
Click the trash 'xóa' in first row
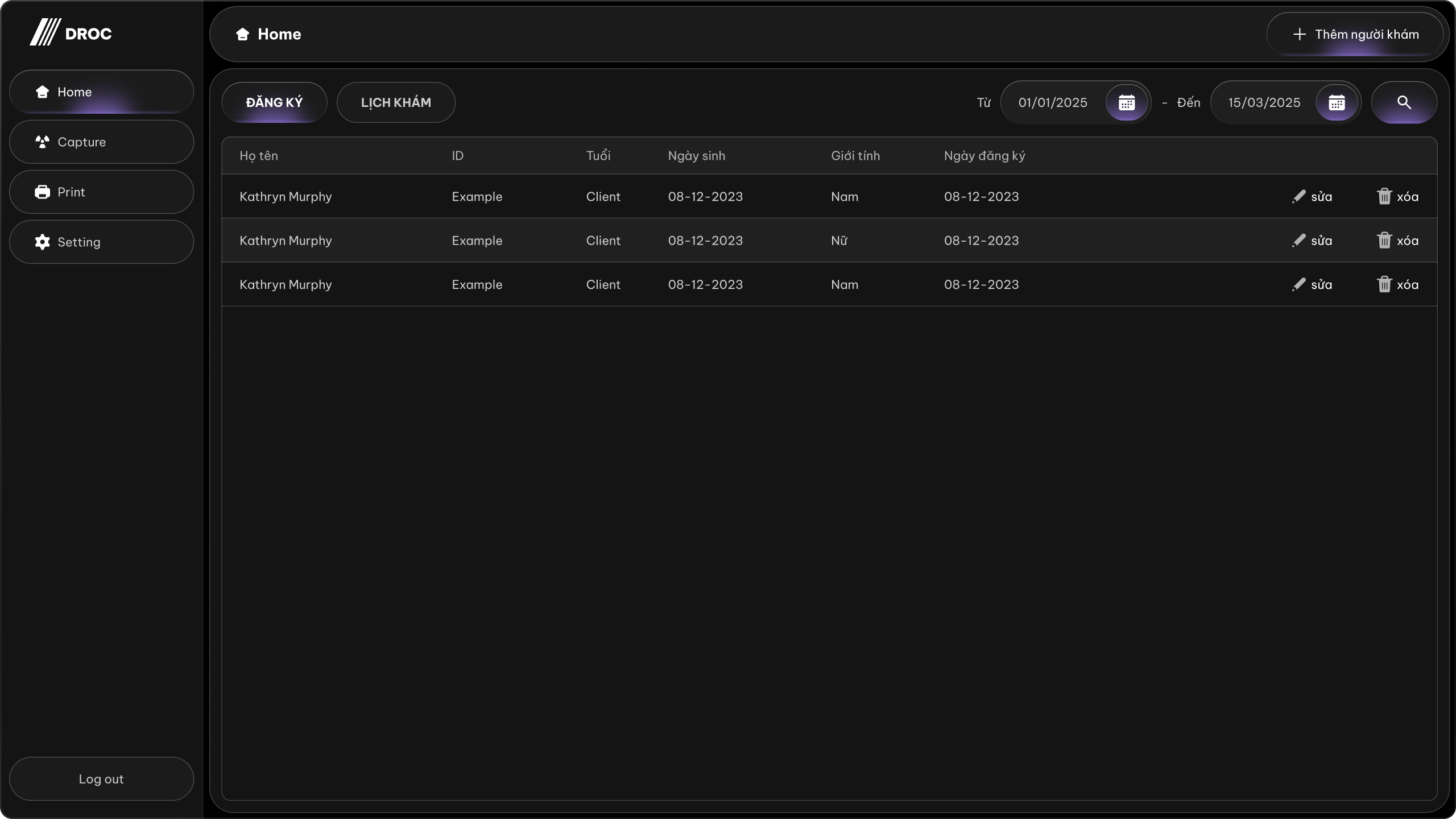(x=1397, y=197)
